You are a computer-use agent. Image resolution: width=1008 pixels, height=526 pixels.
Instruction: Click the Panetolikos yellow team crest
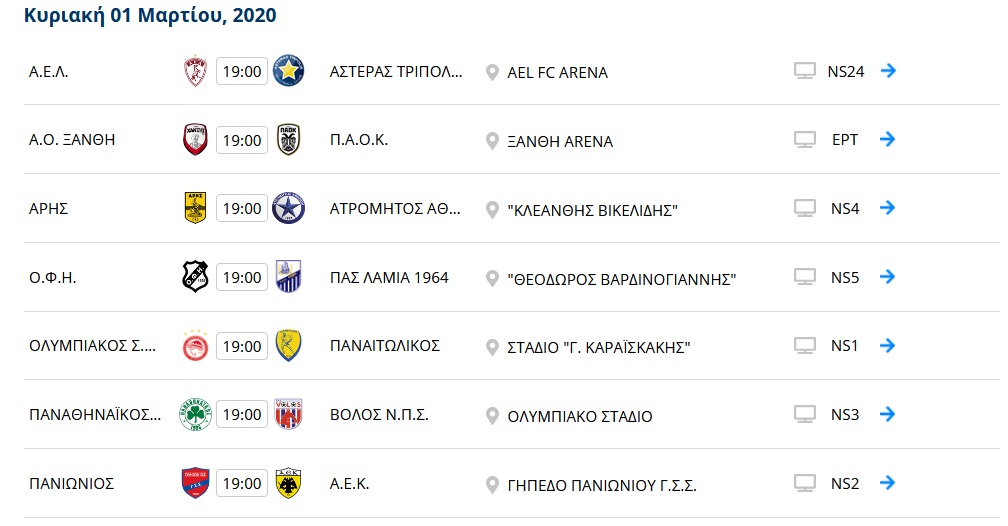click(289, 346)
